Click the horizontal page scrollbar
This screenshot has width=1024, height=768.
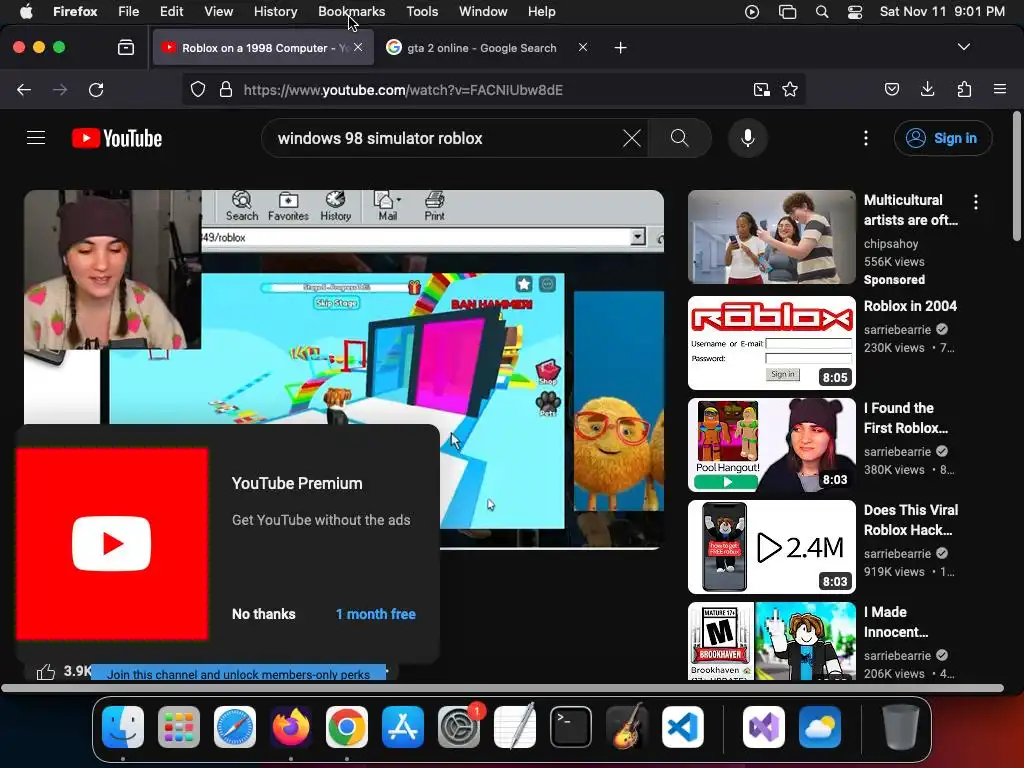coord(502,688)
